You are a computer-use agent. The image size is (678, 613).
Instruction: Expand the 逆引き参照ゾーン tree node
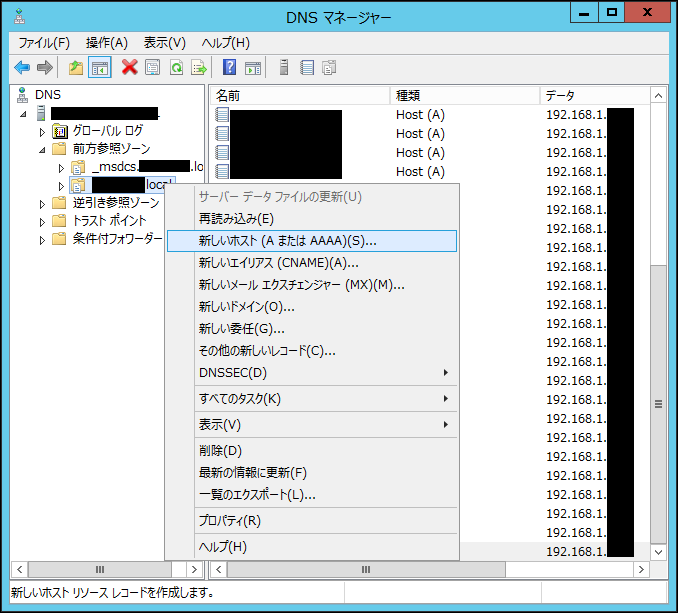click(42, 203)
